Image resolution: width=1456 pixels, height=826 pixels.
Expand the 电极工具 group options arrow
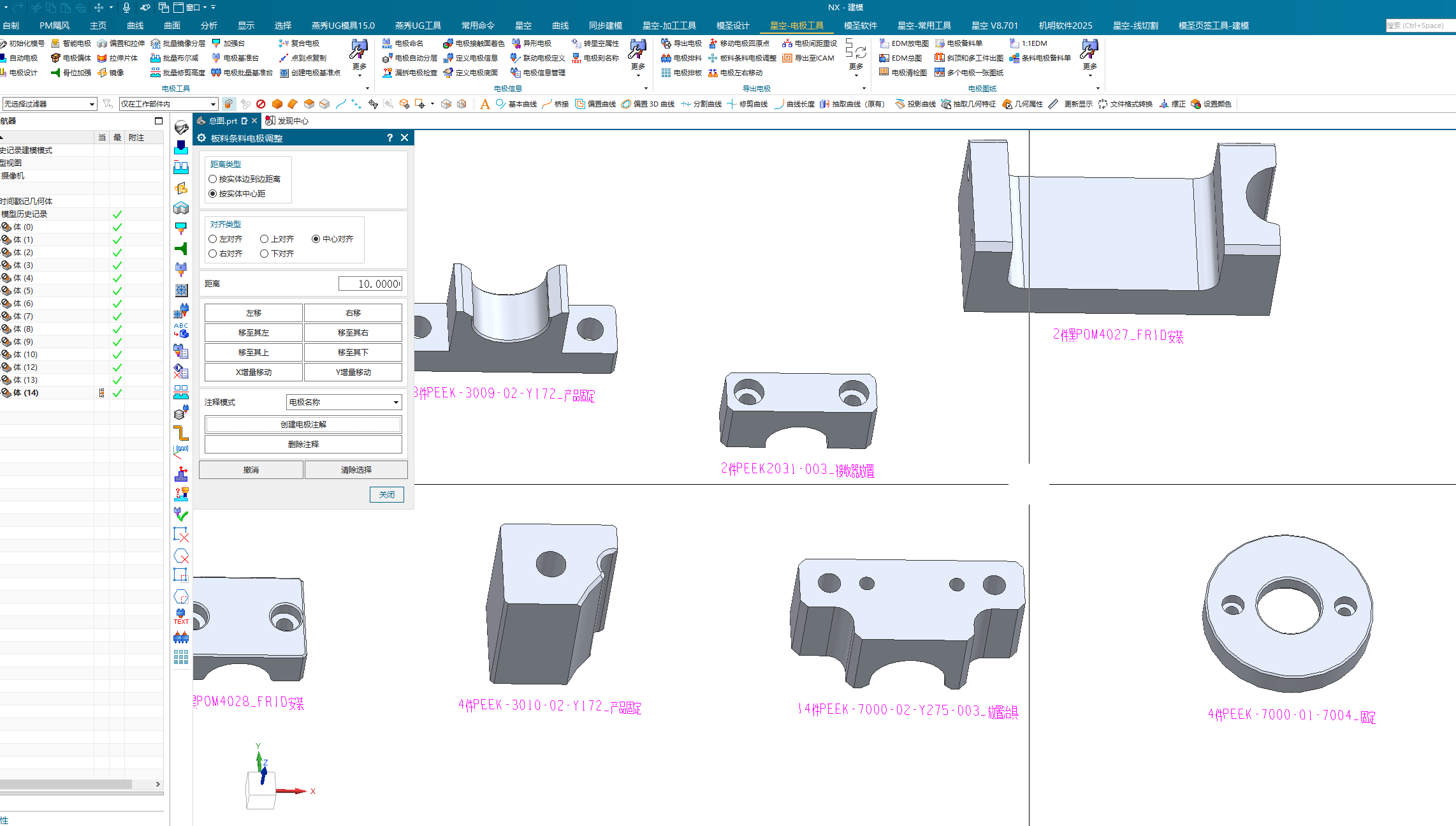click(367, 89)
